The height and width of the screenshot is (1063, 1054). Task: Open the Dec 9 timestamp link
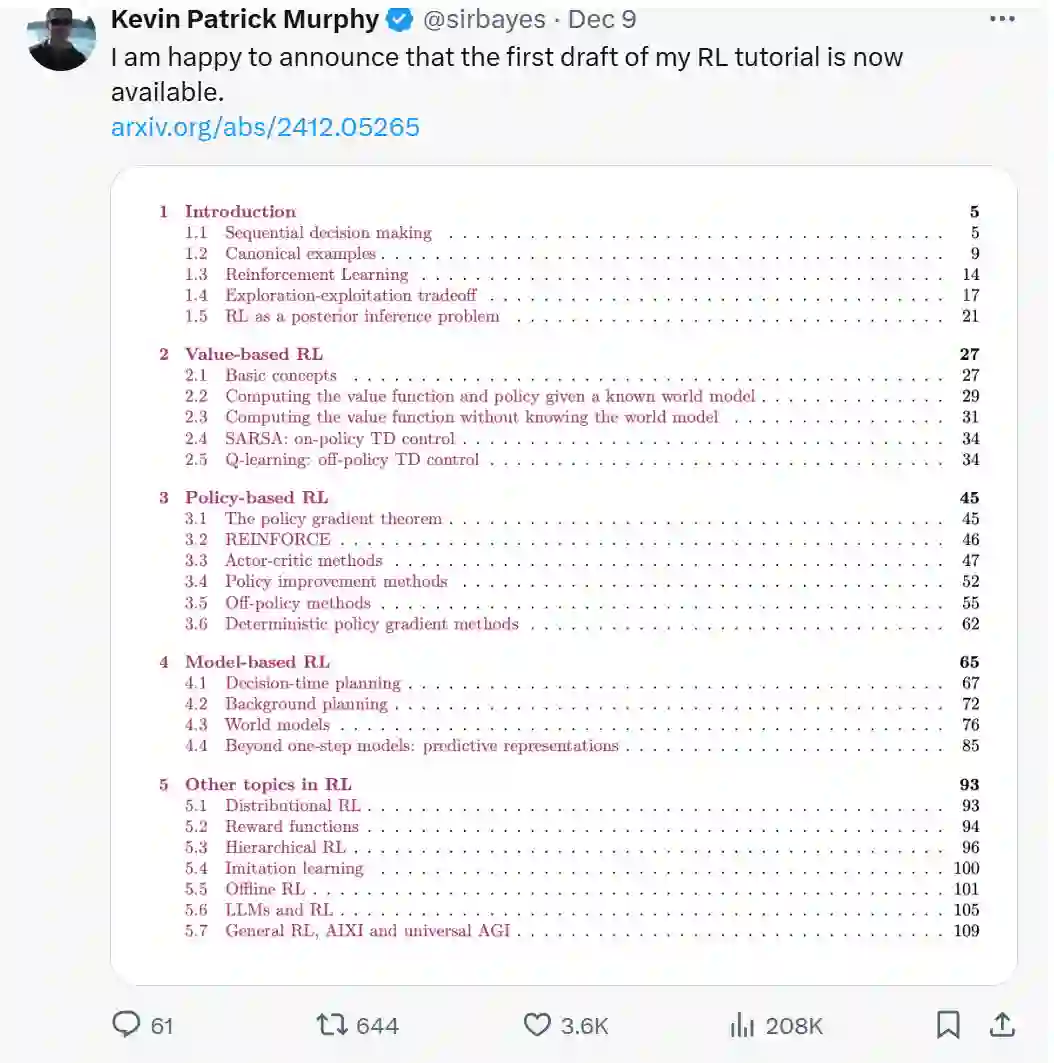pos(602,19)
